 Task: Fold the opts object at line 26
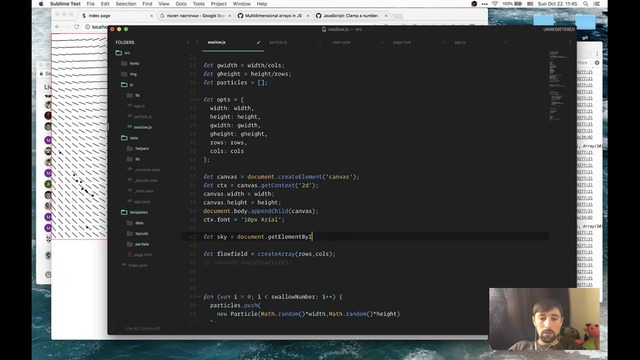pyautogui.click(x=199, y=100)
